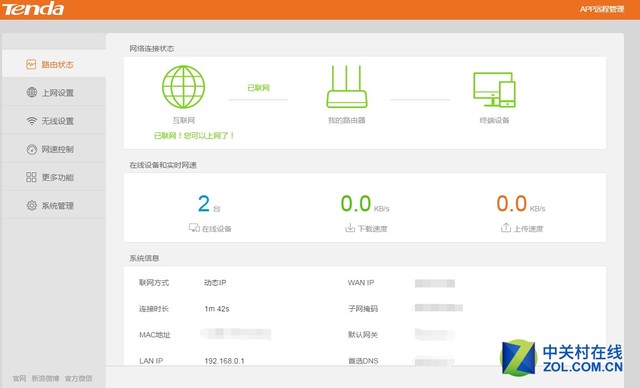Viewport: 640px width, 388px height.
Task: Open 系统管理 menu item
Action: click(54, 205)
